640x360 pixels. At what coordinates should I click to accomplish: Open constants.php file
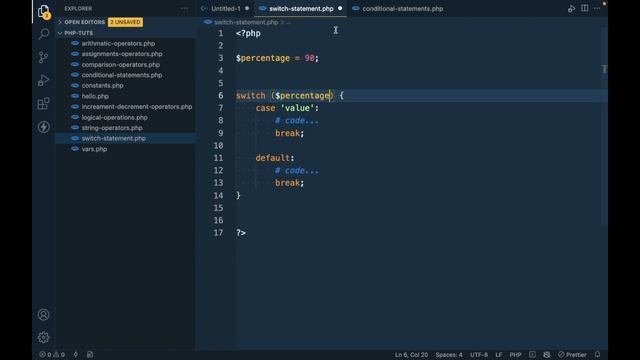(102, 86)
